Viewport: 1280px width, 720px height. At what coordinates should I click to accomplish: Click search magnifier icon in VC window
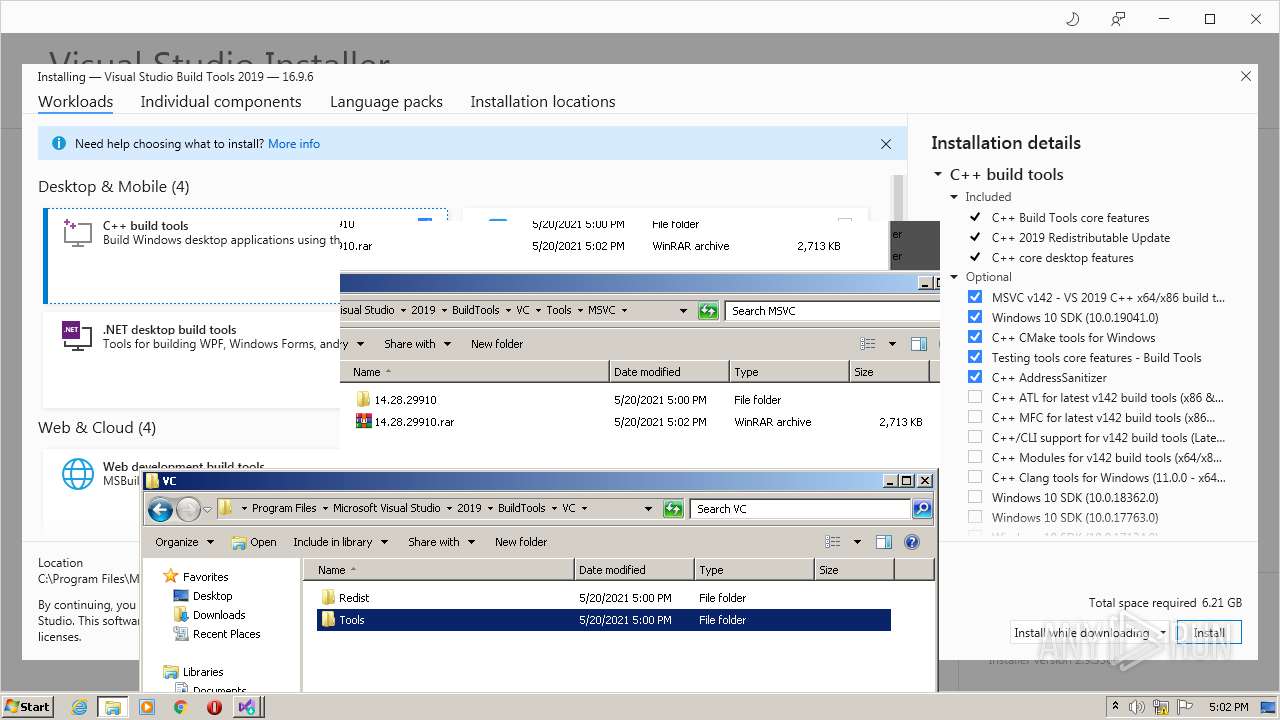pyautogui.click(x=922, y=509)
